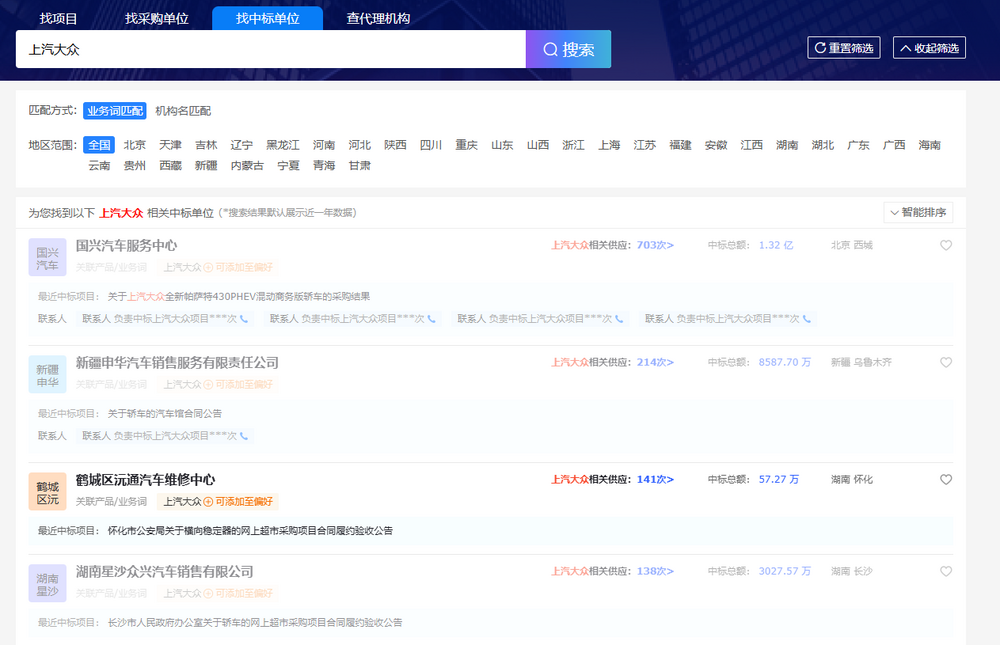Open 长沙市人民政府办公室 轿车 project notice

tap(254, 622)
